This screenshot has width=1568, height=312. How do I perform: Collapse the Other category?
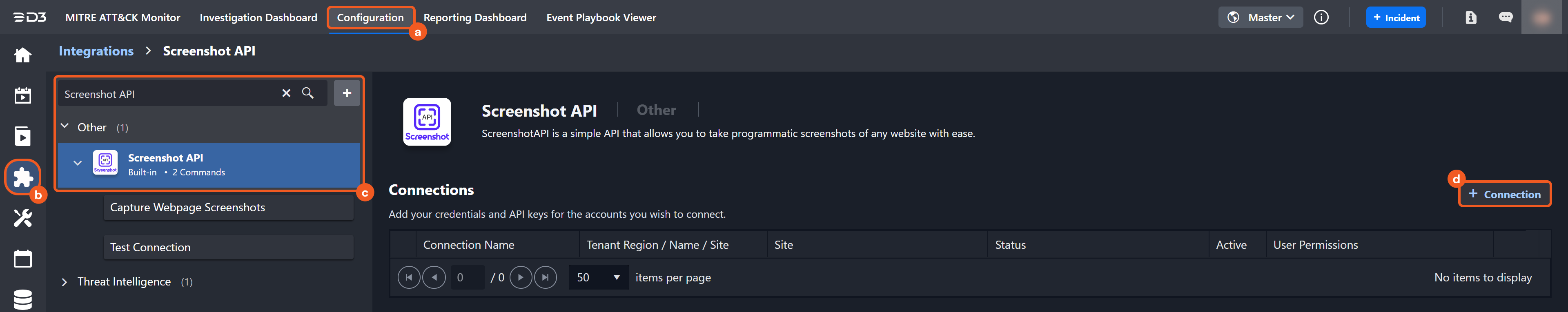[x=65, y=126]
